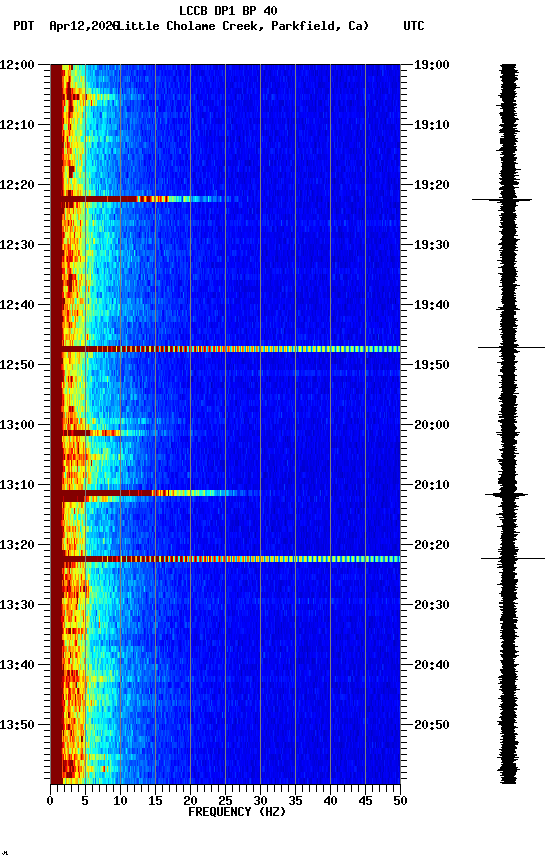Click the 50 Hz frequency axis label
Viewport: 552px width, 864px height.
coord(401,801)
